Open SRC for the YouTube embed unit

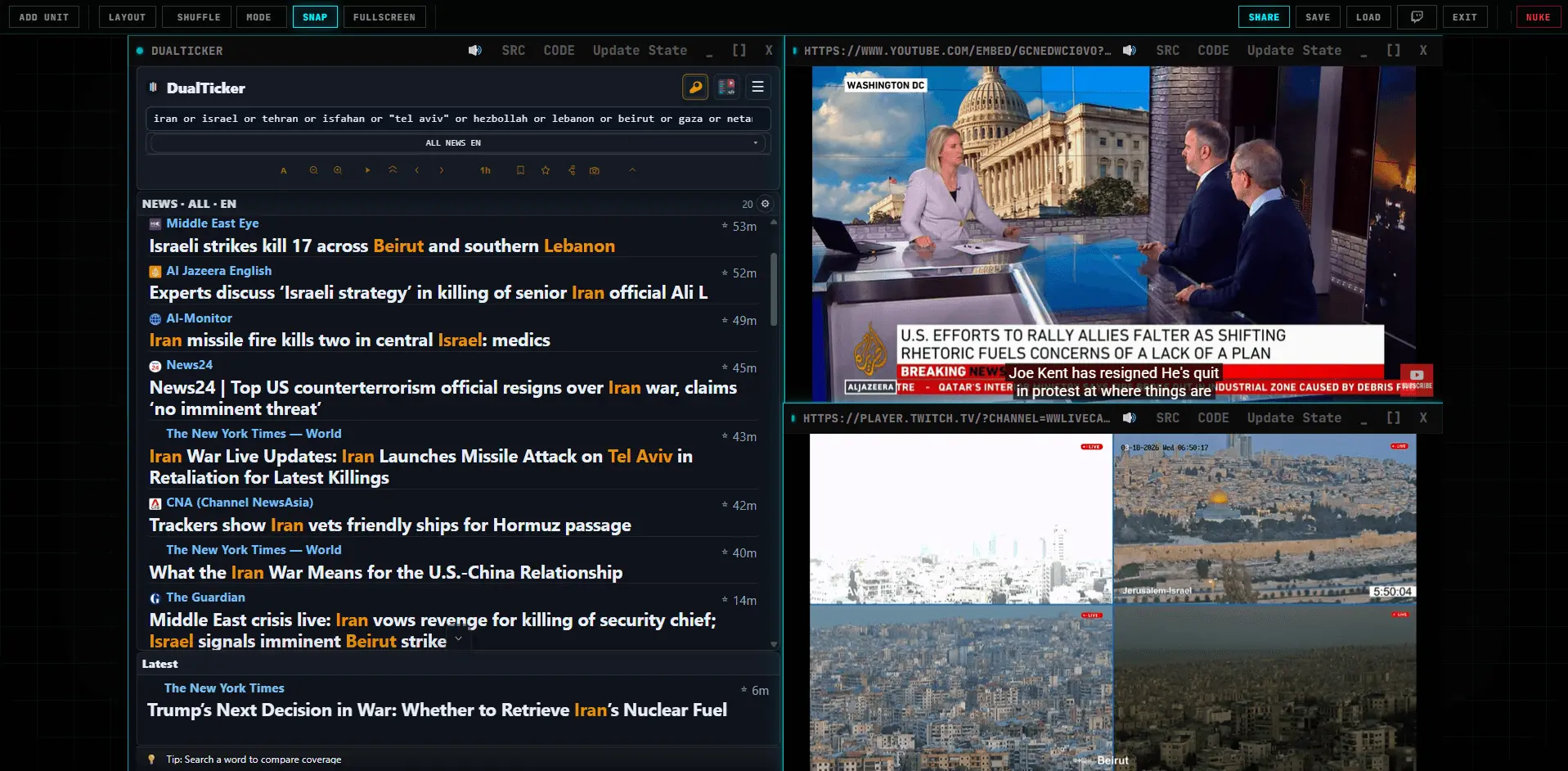[x=1168, y=51]
